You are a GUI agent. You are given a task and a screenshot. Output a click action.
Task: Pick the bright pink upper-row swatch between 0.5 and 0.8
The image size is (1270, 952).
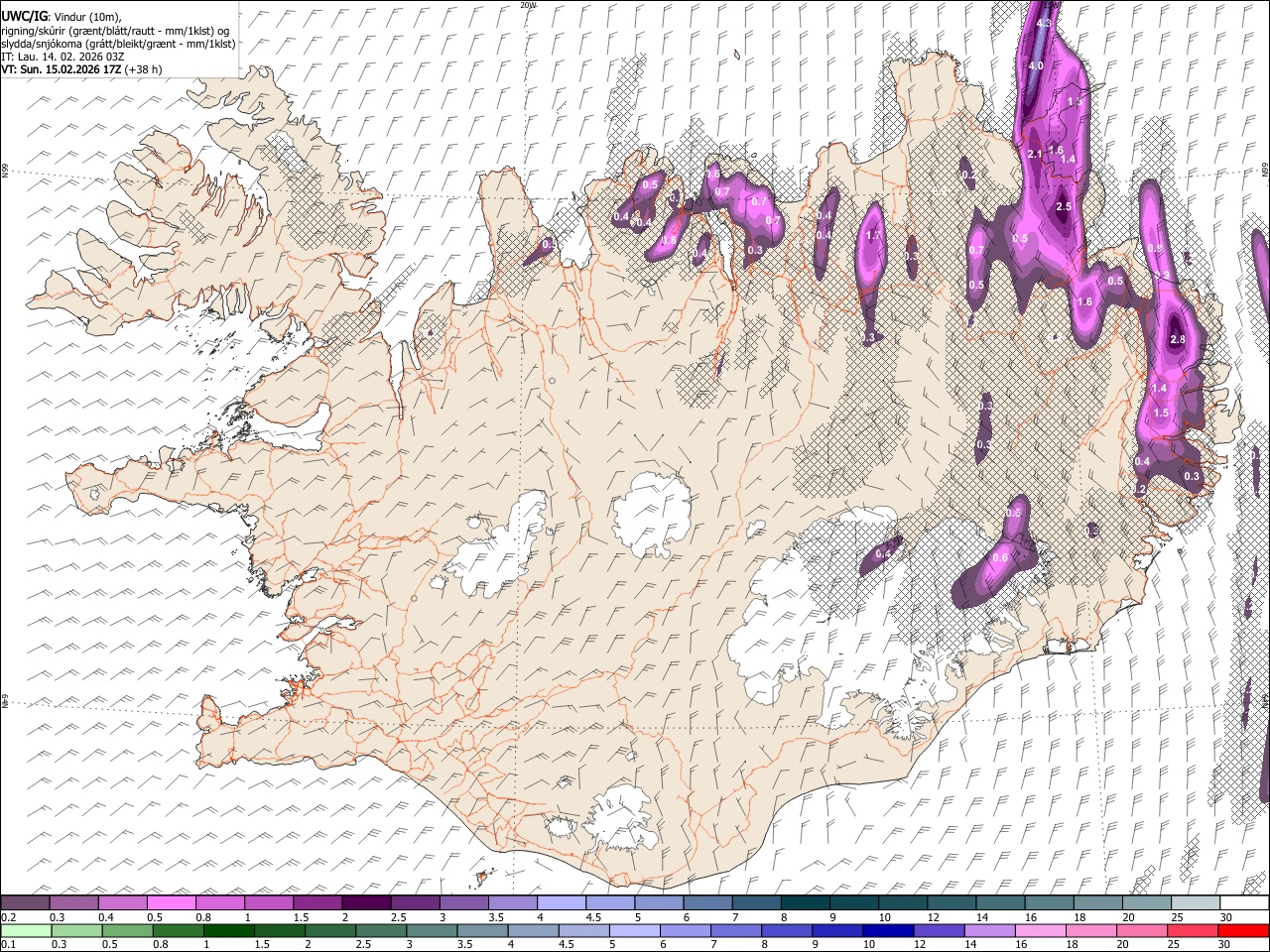[x=171, y=903]
